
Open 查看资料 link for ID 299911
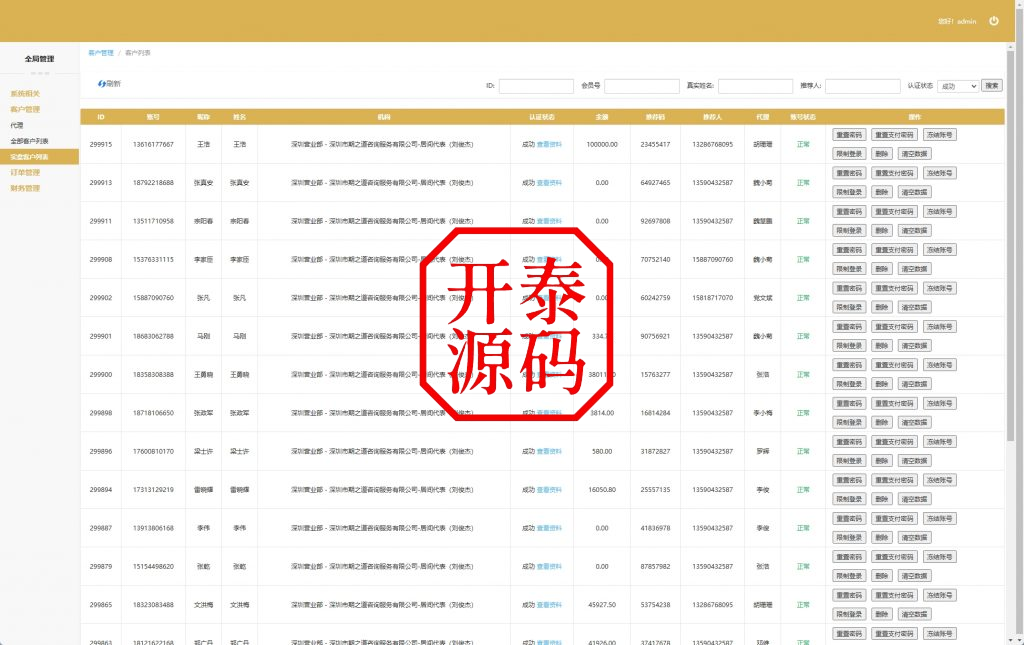point(549,221)
